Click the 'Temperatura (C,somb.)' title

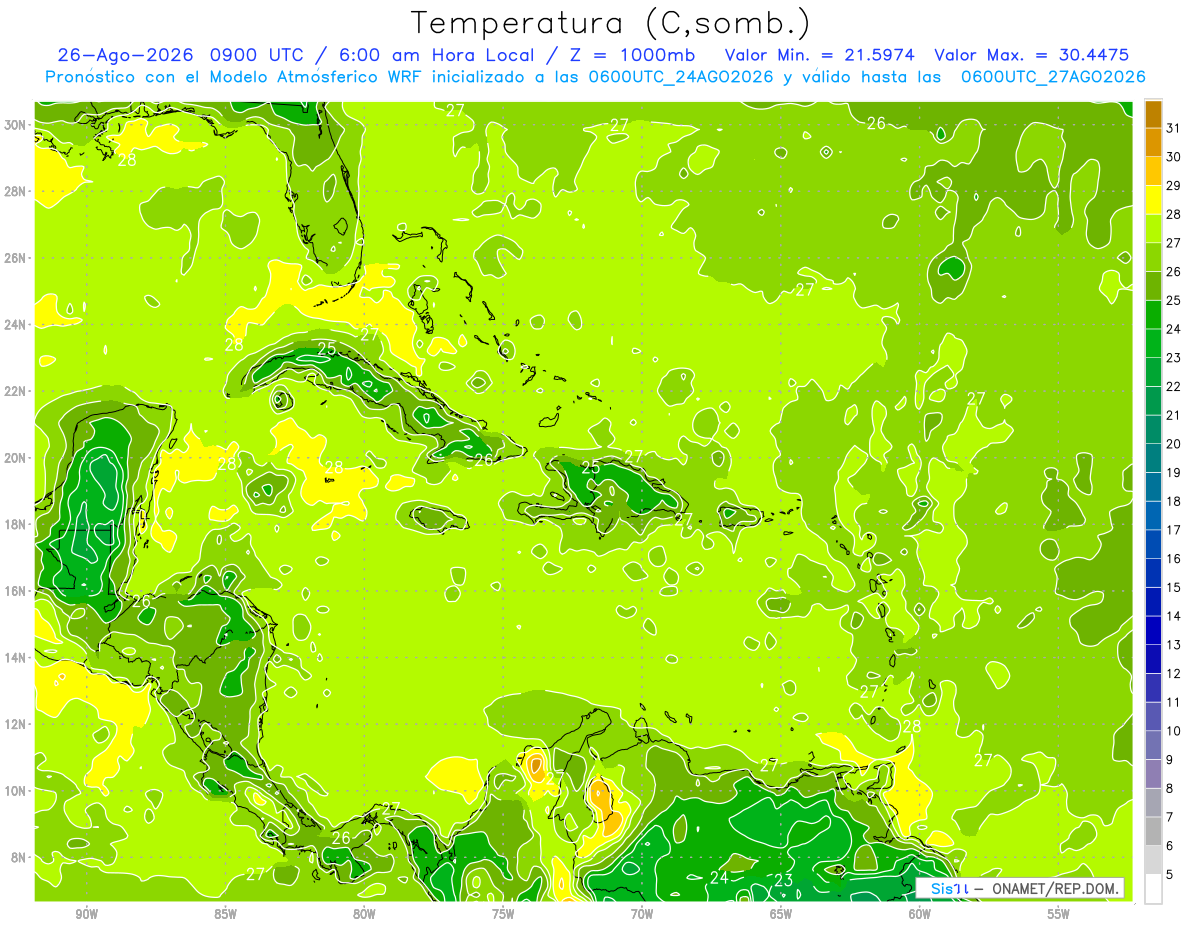tap(612, 23)
